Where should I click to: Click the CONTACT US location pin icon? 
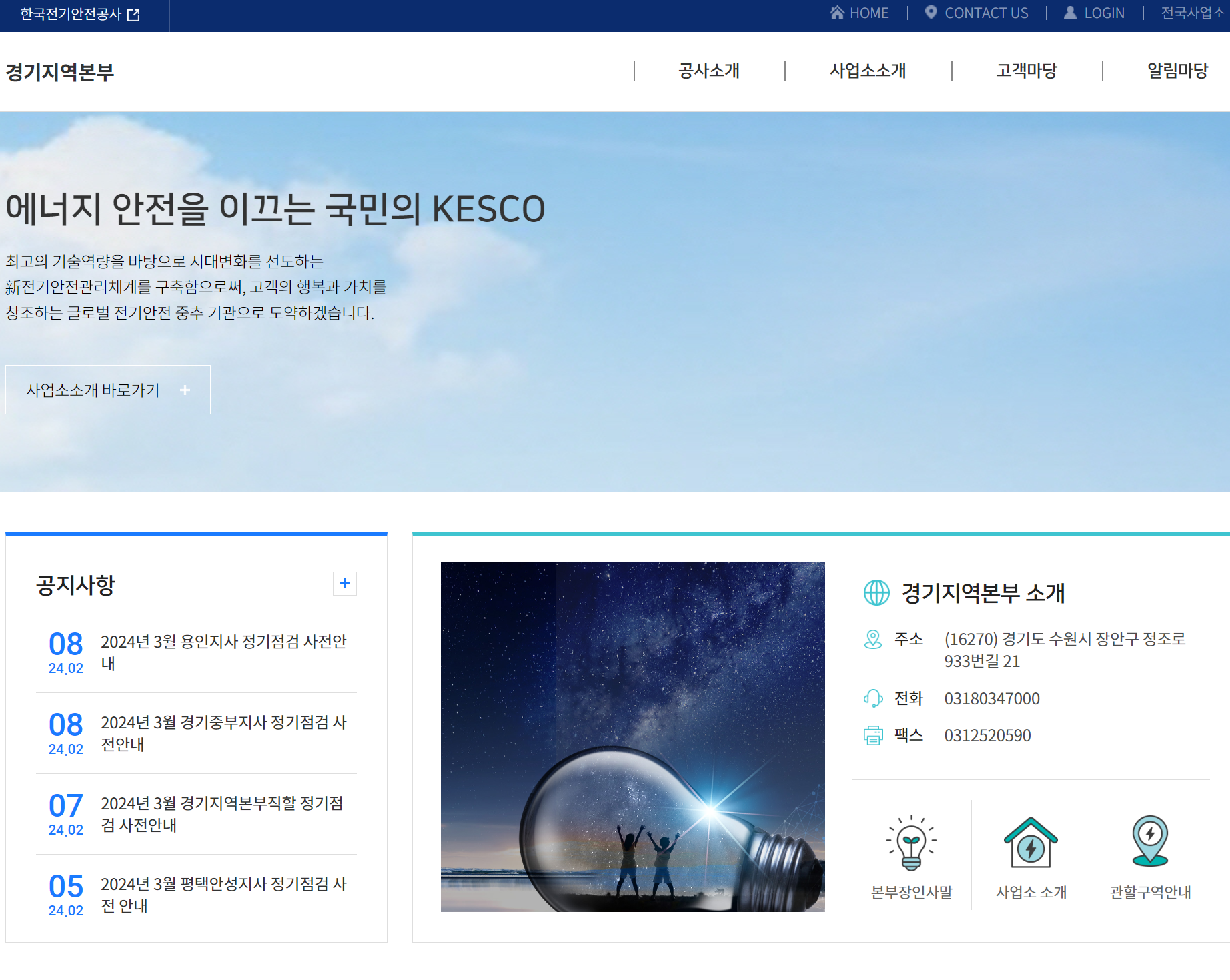(x=931, y=13)
